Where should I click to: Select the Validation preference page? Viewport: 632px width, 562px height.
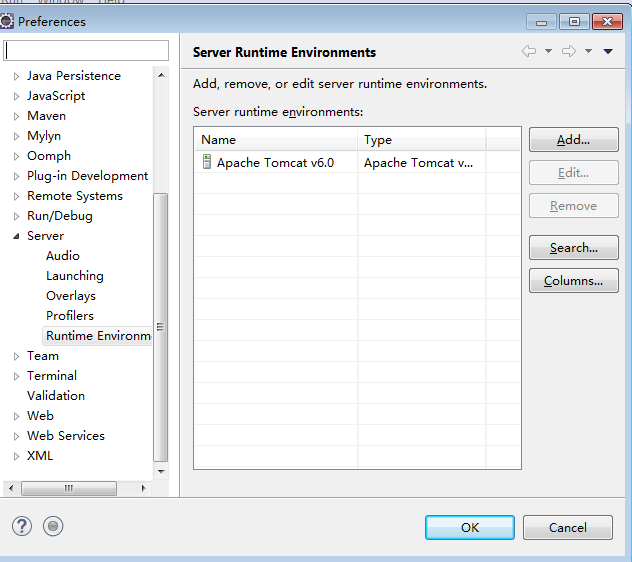56,395
